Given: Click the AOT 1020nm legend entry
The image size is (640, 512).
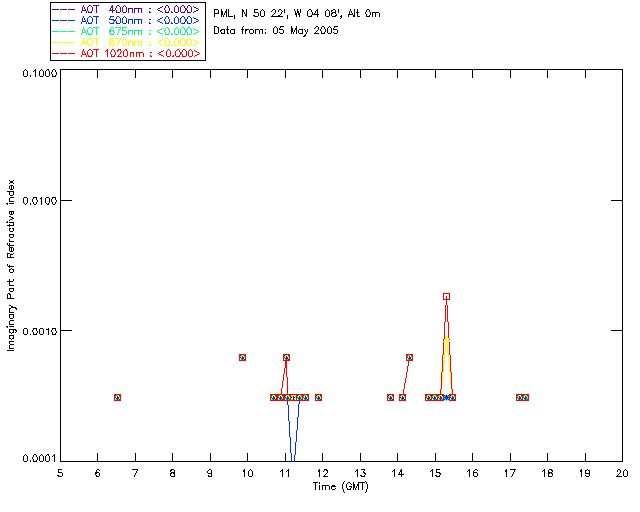Looking at the screenshot, I should click(x=126, y=53).
